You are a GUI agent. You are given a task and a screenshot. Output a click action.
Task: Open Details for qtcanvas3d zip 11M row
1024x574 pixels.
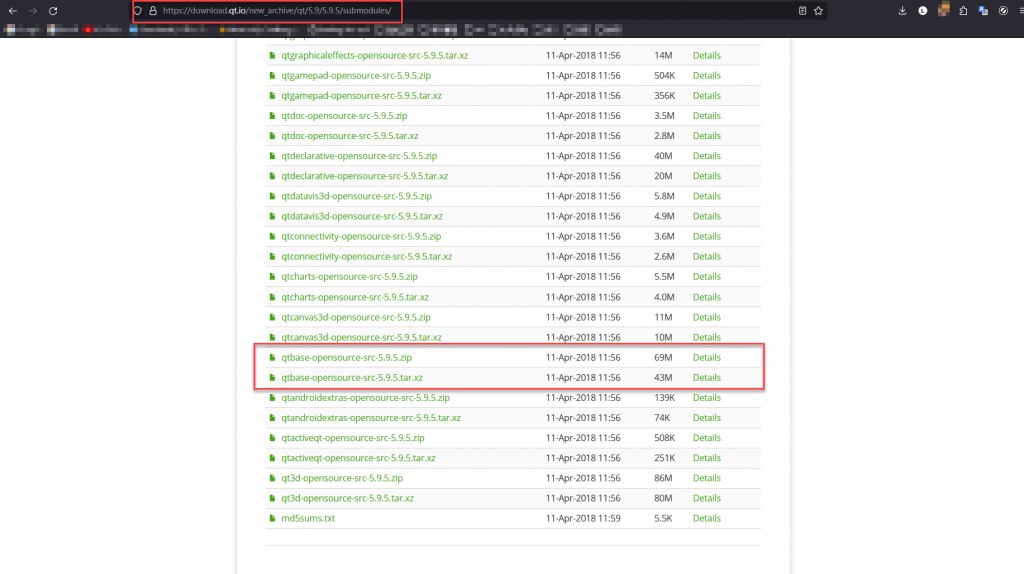coord(707,317)
